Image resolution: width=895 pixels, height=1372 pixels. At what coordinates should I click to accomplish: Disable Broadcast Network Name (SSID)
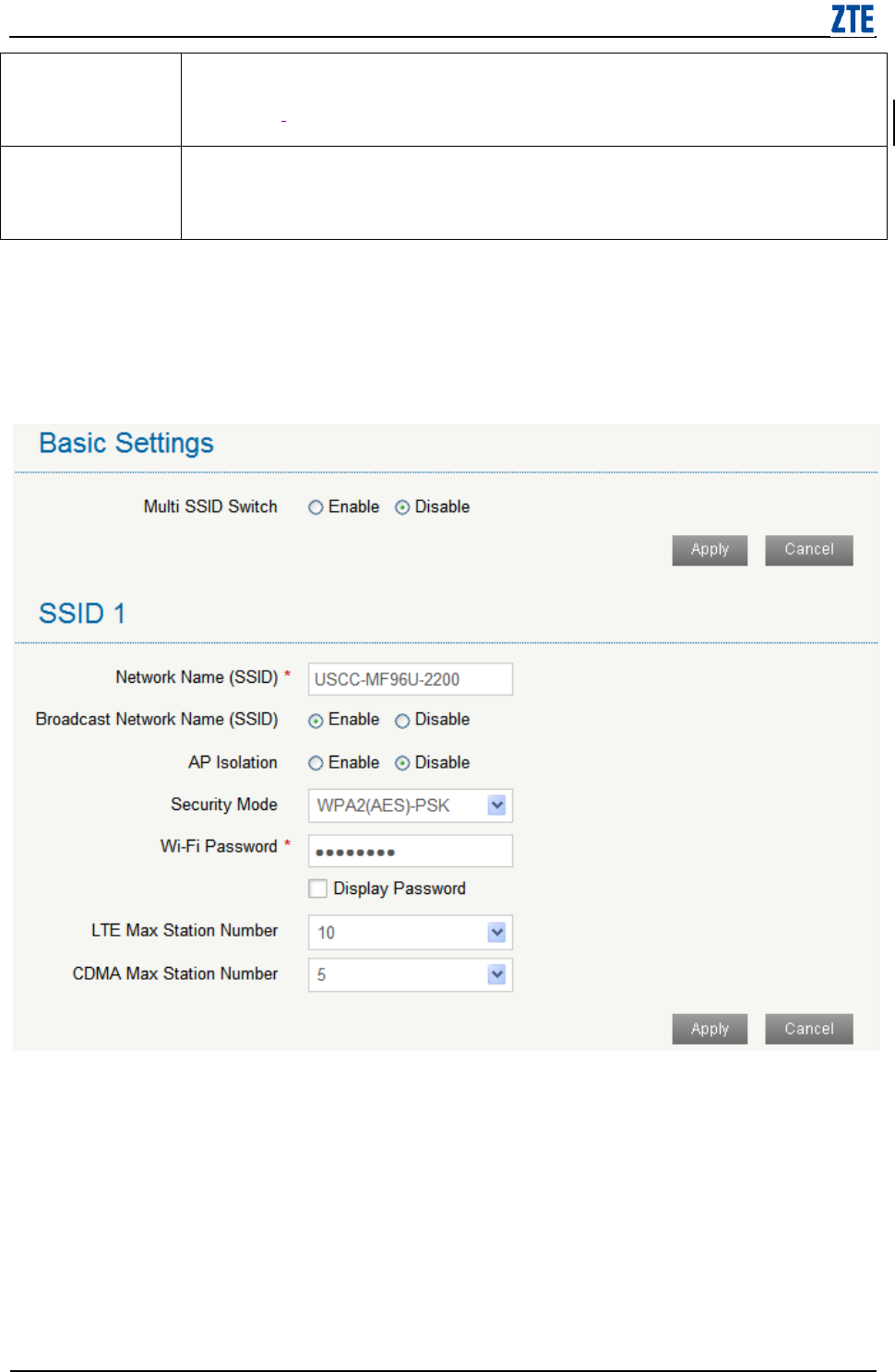tap(402, 721)
